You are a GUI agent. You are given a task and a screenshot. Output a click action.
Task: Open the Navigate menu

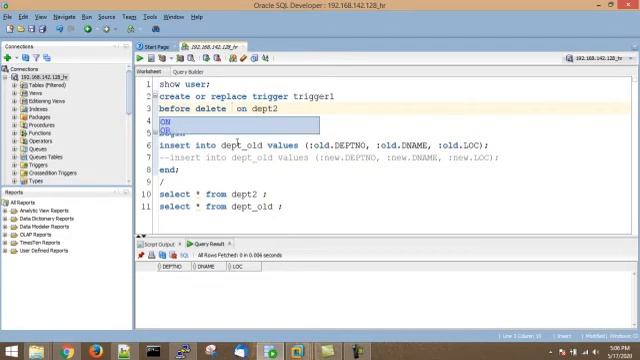coord(64,17)
